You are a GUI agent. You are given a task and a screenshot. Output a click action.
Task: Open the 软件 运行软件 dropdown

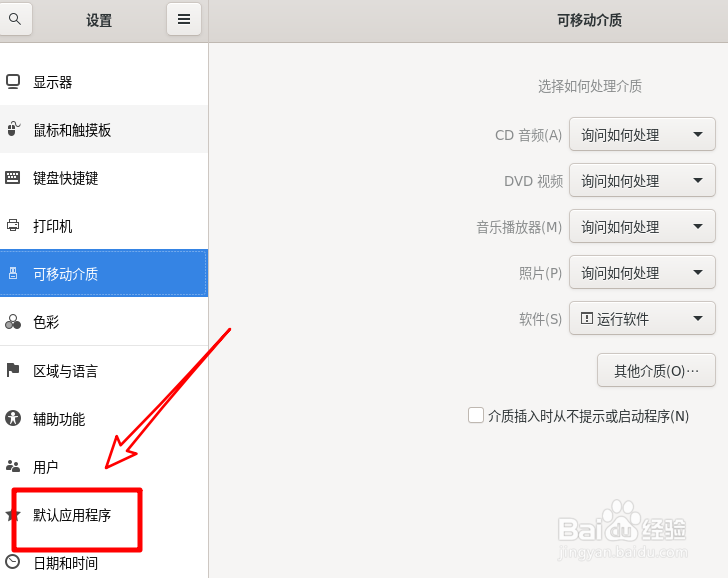[x=642, y=318]
